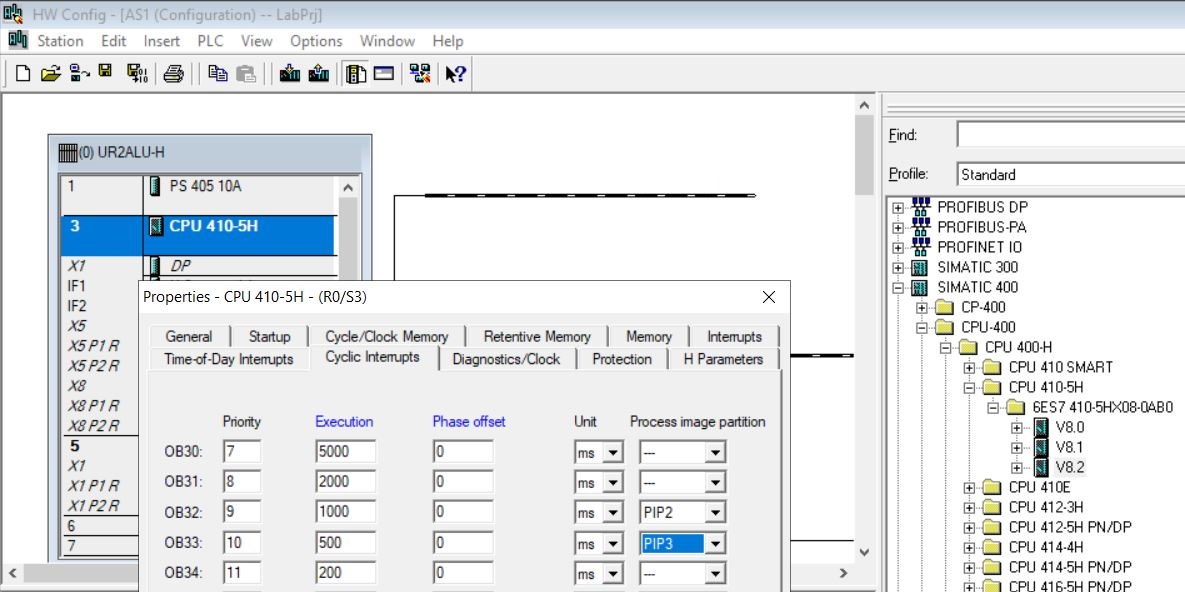Click the UR2ALU-H rack icon in header
The image size is (1185, 592).
pos(68,153)
